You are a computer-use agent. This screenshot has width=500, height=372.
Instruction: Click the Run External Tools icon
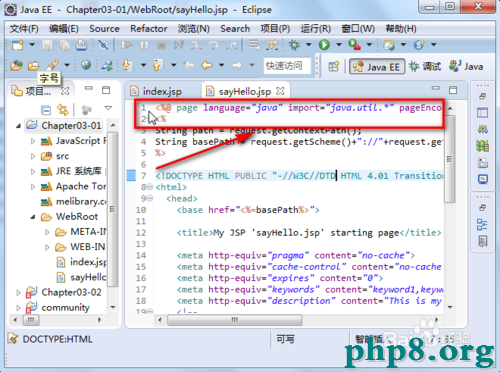354,45
